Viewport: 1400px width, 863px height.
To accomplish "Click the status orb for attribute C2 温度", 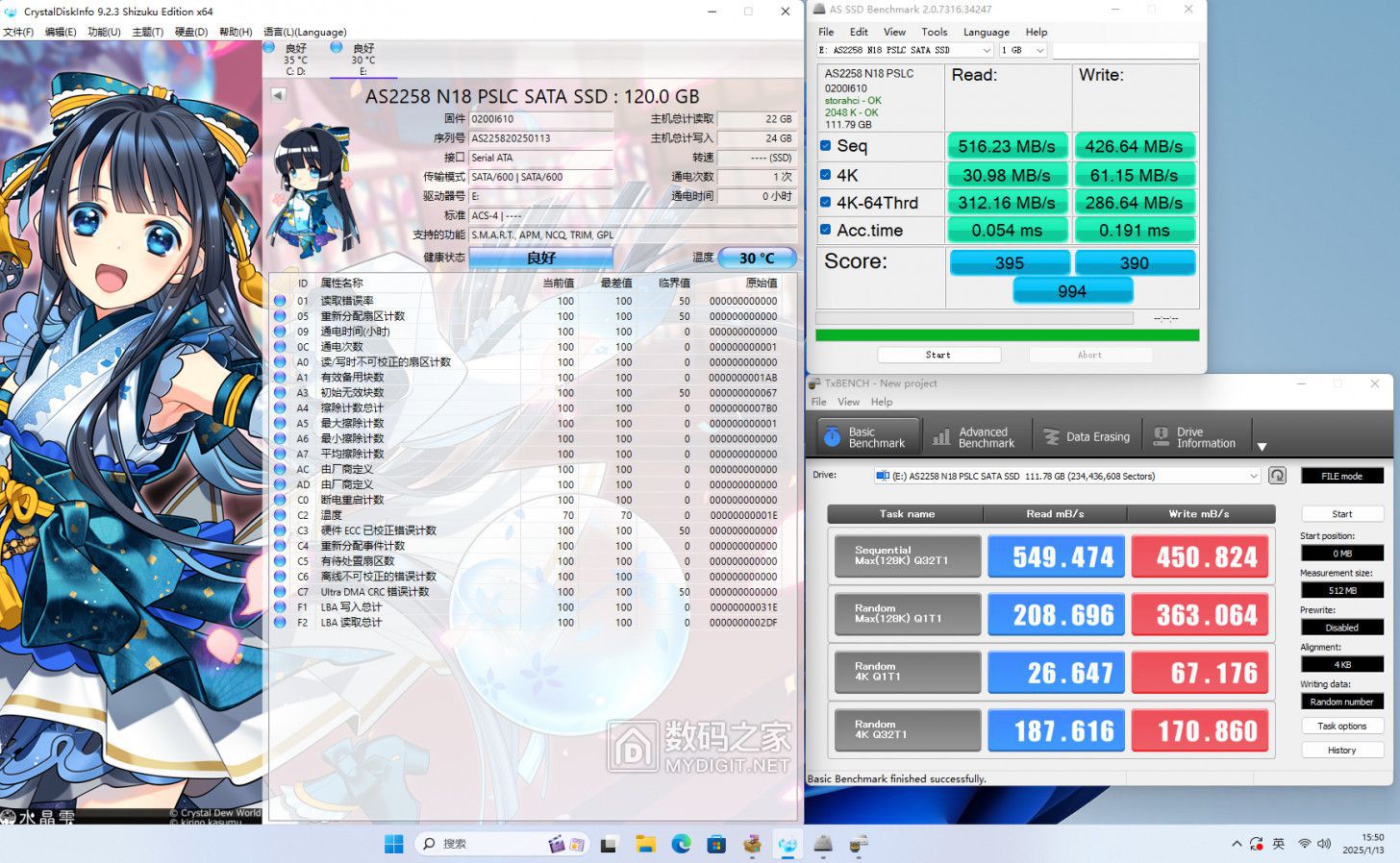I will [x=280, y=515].
